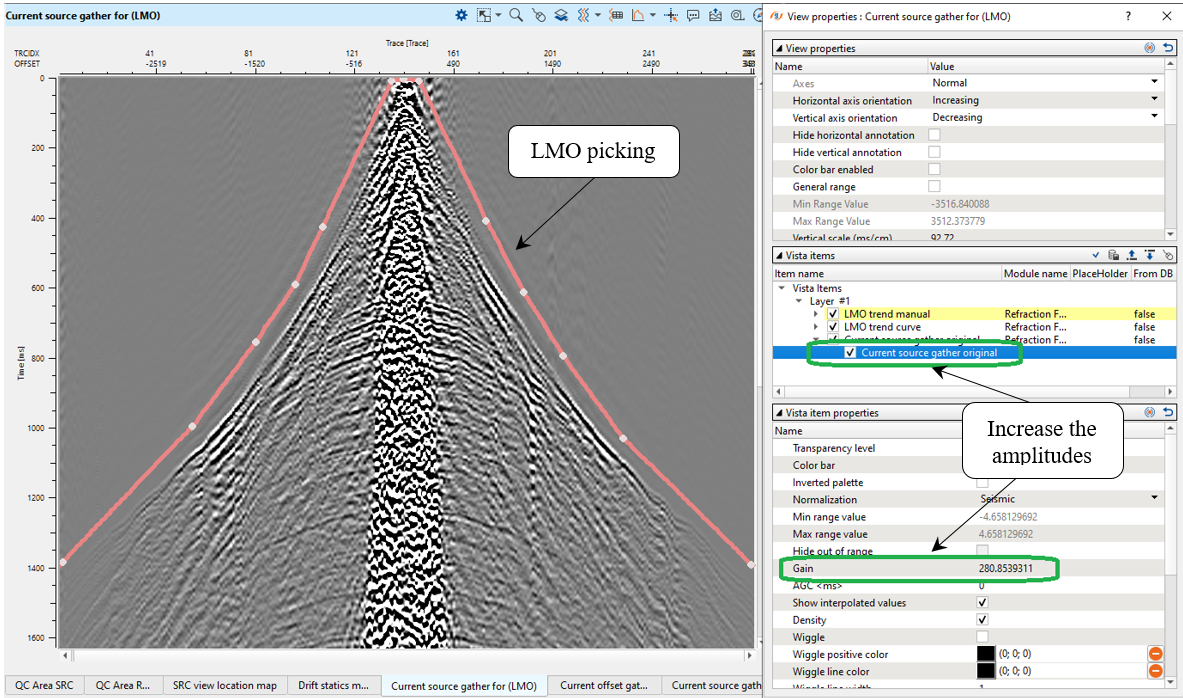This screenshot has width=1183, height=698.
Task: Select the crosshair cursor tool
Action: click(x=670, y=15)
